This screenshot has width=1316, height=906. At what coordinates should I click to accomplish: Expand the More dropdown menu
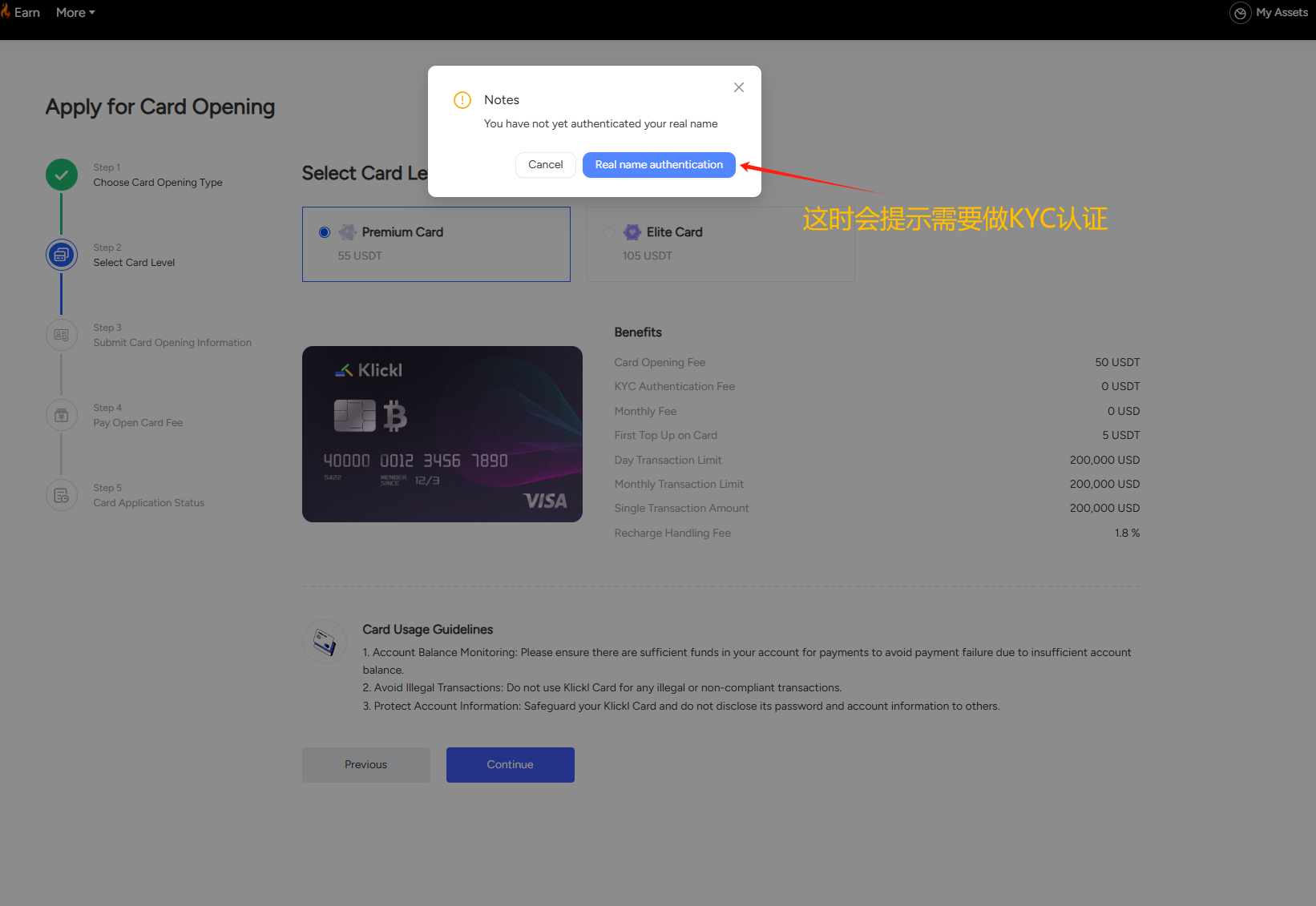[x=75, y=13]
